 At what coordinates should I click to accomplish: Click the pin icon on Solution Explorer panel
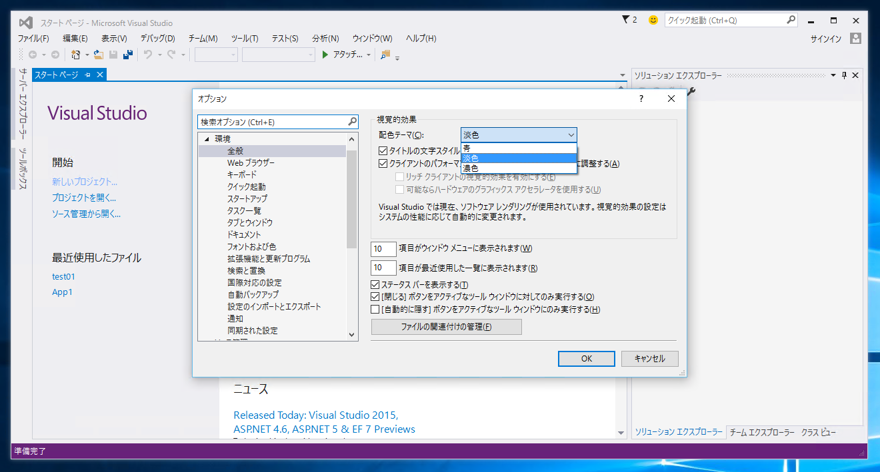[x=844, y=75]
